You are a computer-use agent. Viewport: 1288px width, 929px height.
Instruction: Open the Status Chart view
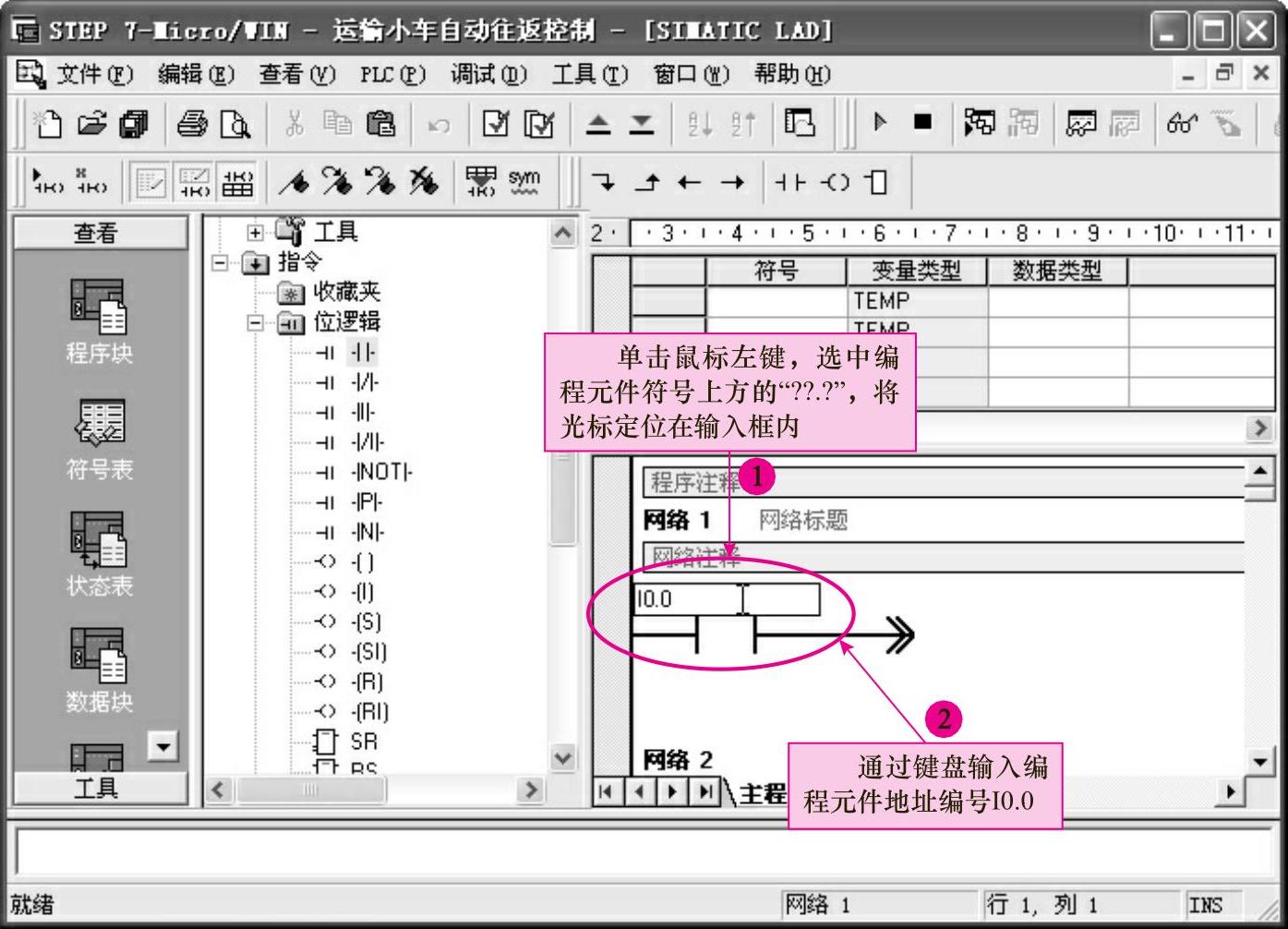99,555
